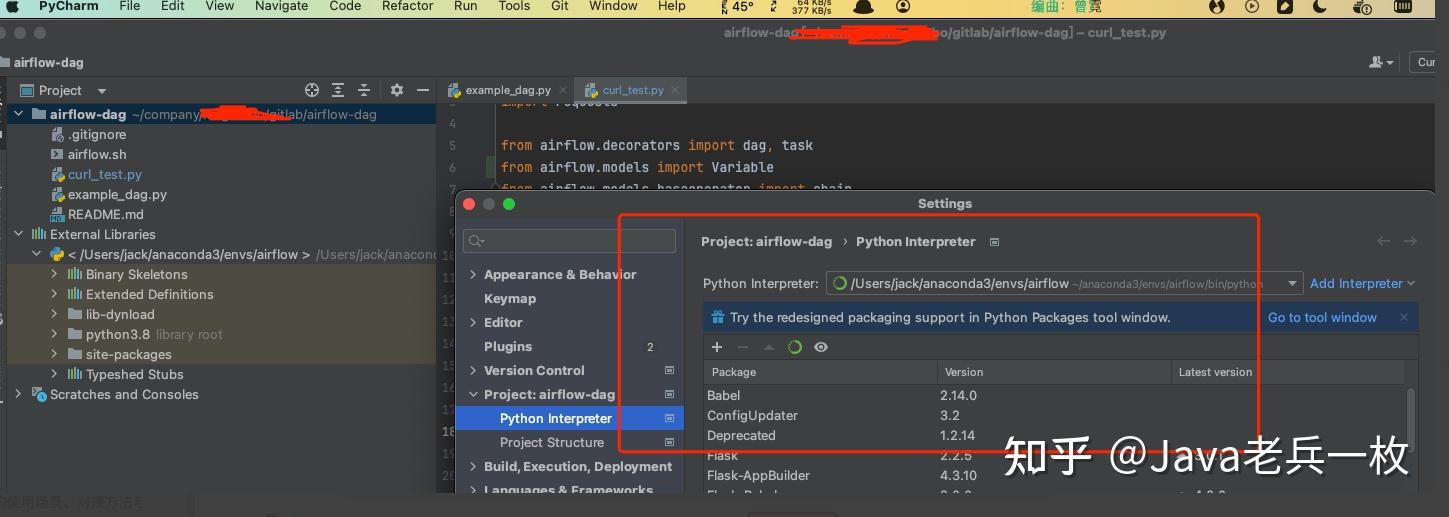
Task: Expand the site-packages folder node
Action: [54, 354]
